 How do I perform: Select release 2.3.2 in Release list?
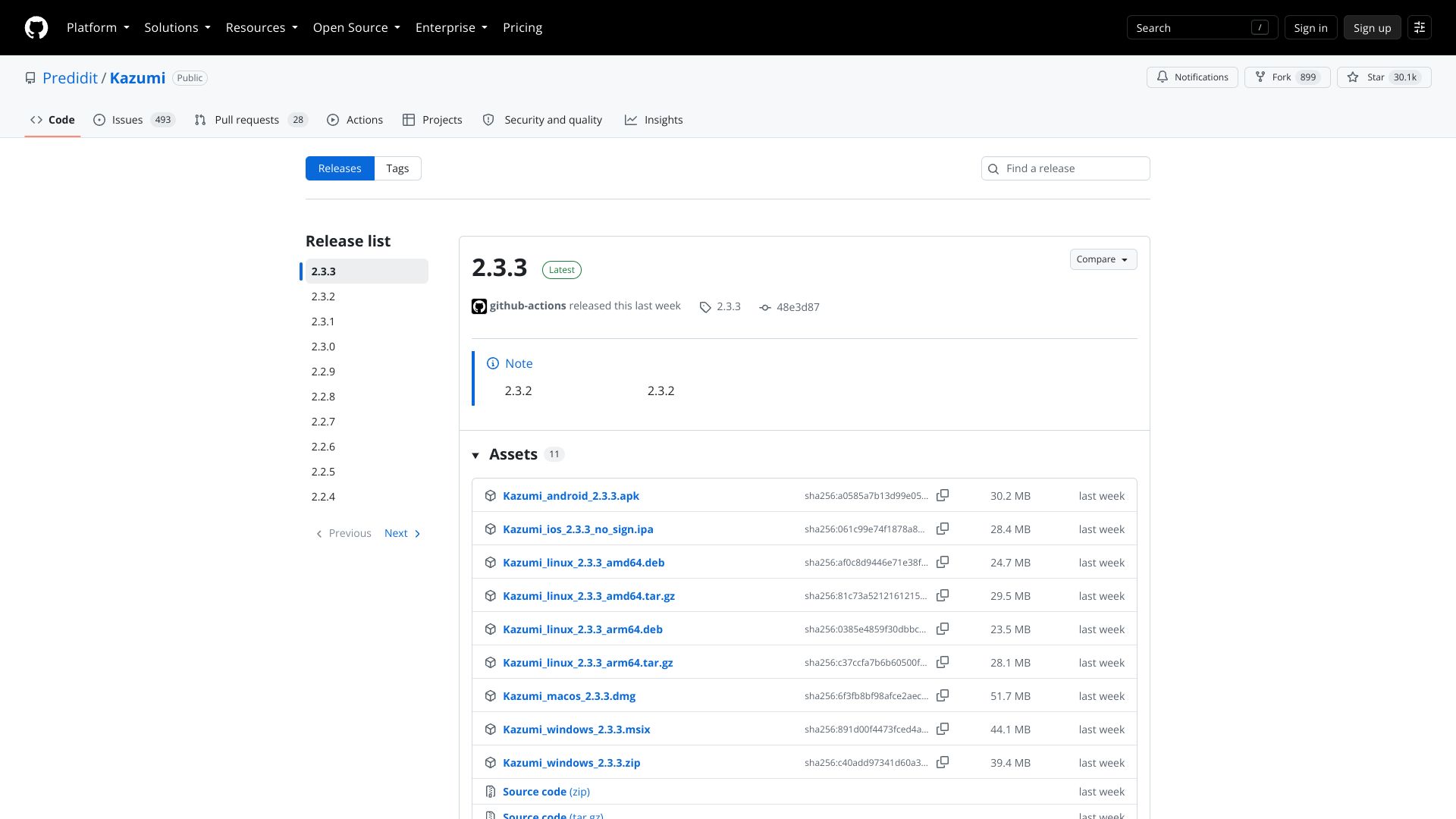[367, 297]
